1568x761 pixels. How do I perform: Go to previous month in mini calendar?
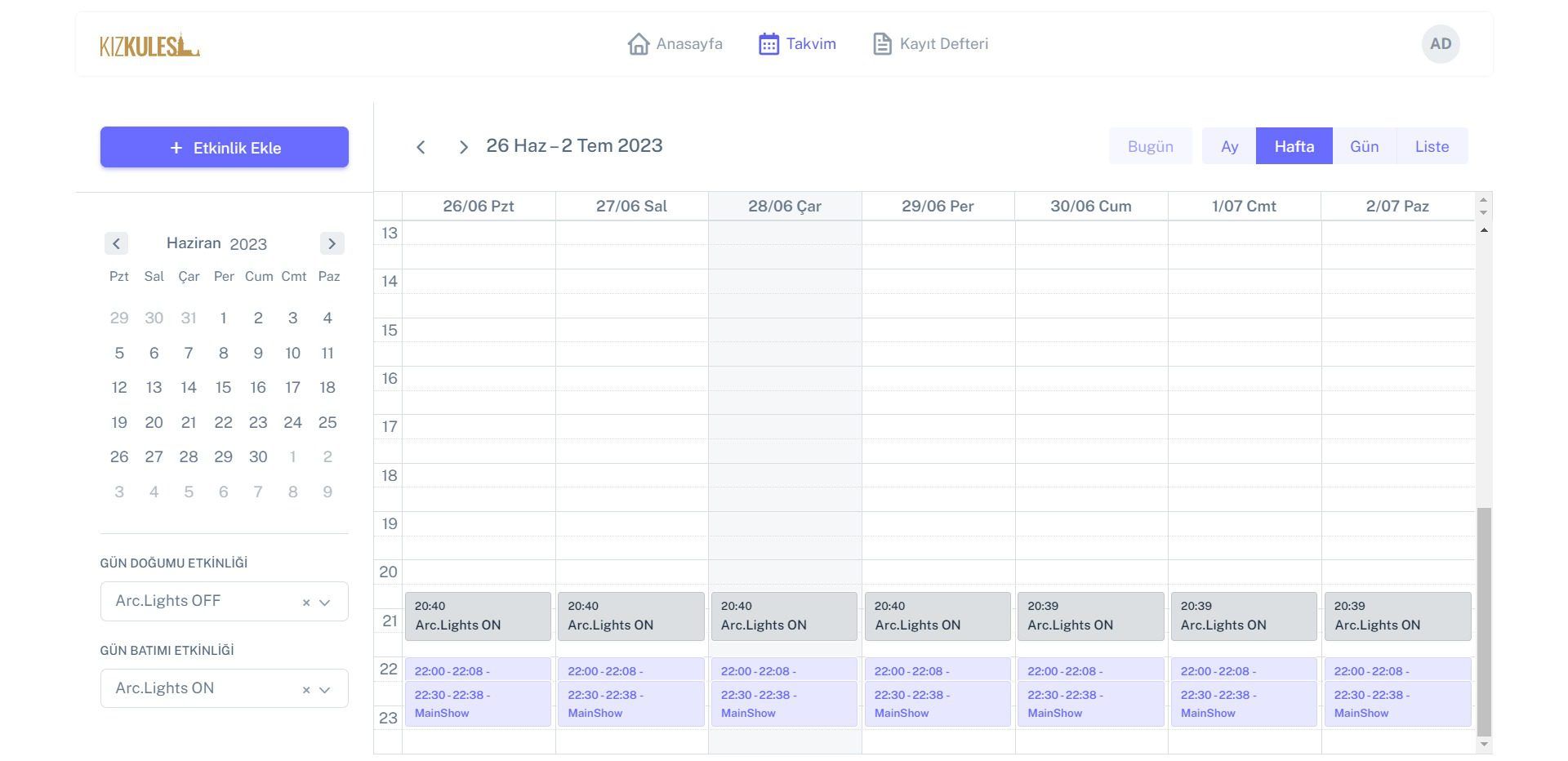(116, 243)
